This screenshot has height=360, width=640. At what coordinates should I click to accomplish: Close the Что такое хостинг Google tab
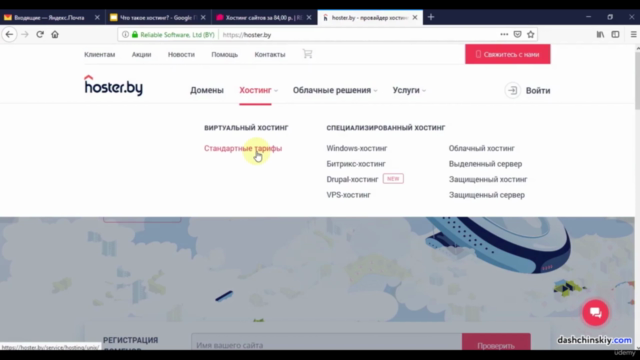point(203,18)
